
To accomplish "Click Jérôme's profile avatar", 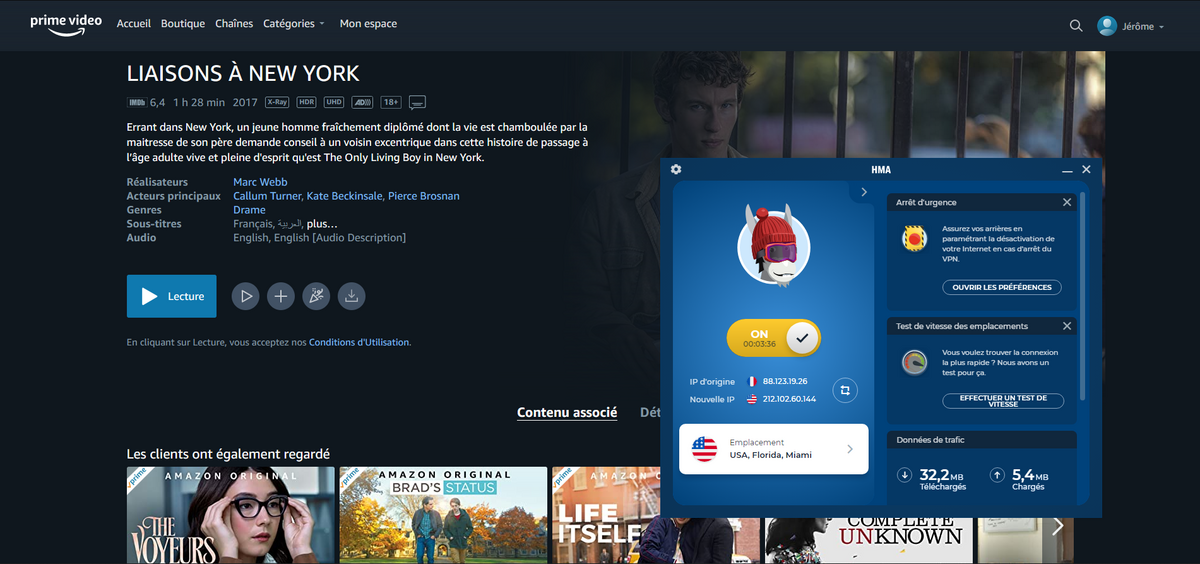I will 1107,26.
